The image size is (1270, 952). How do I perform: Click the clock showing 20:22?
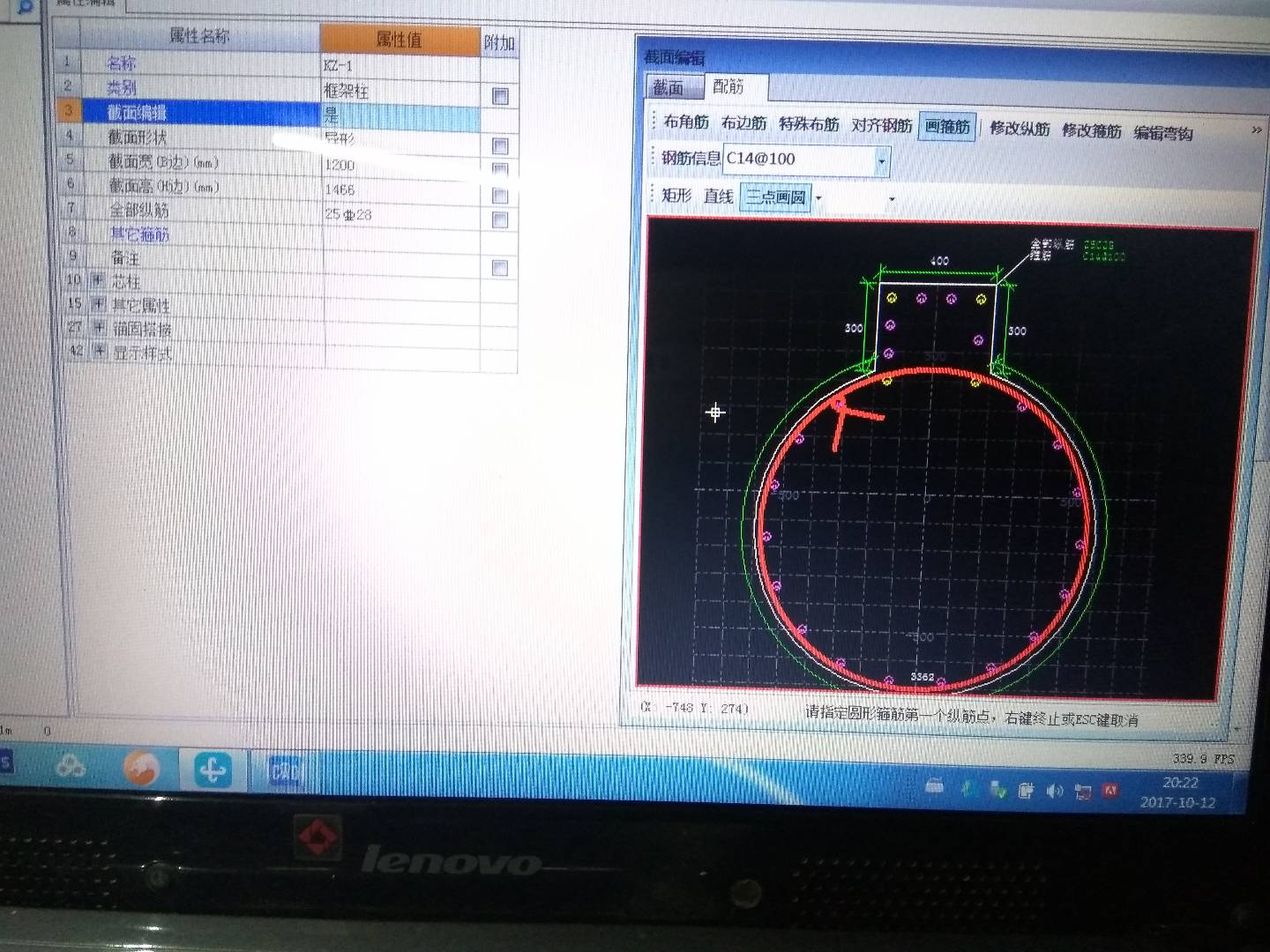[x=1180, y=783]
